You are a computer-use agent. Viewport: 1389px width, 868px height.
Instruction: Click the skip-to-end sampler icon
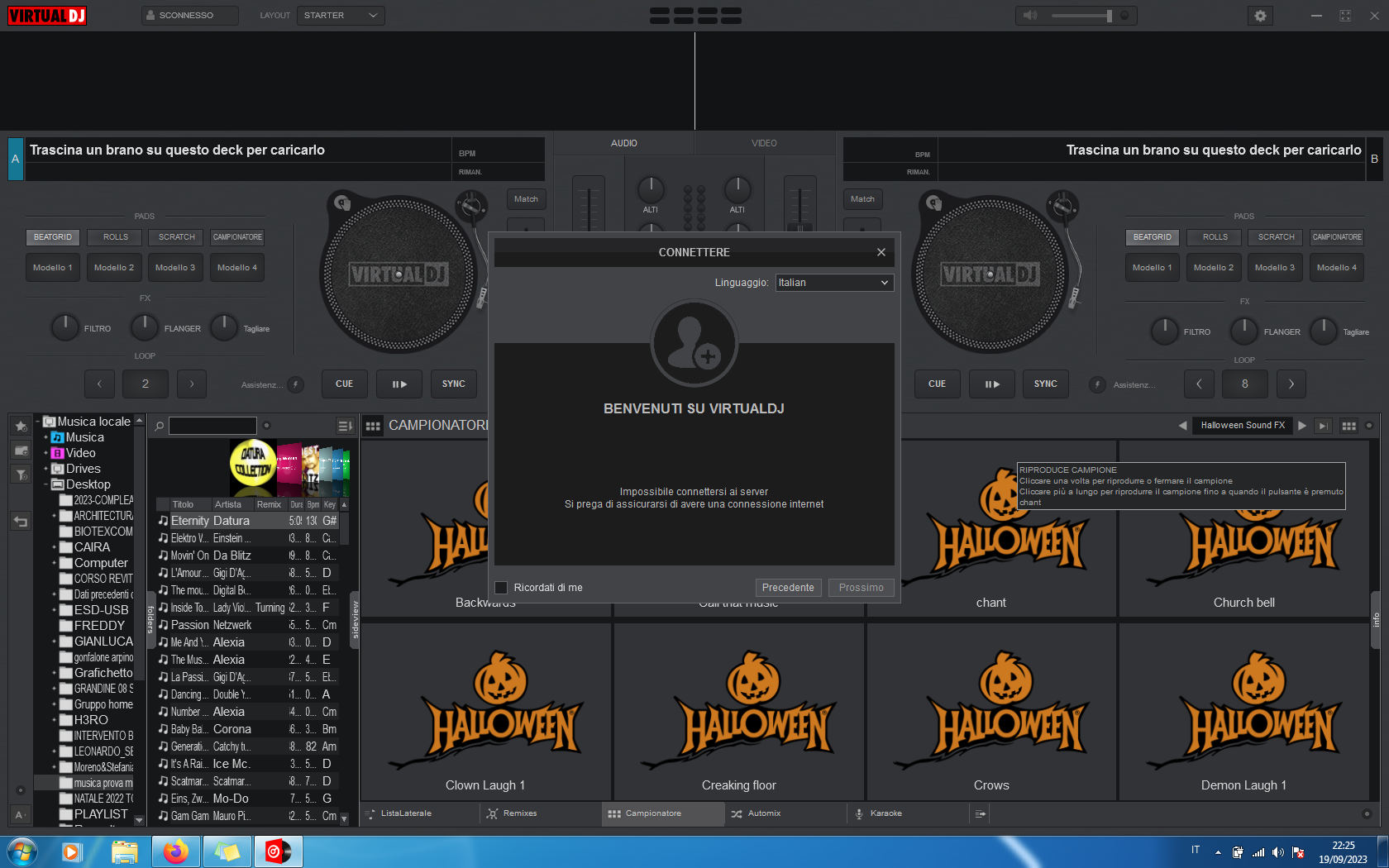(x=1323, y=426)
